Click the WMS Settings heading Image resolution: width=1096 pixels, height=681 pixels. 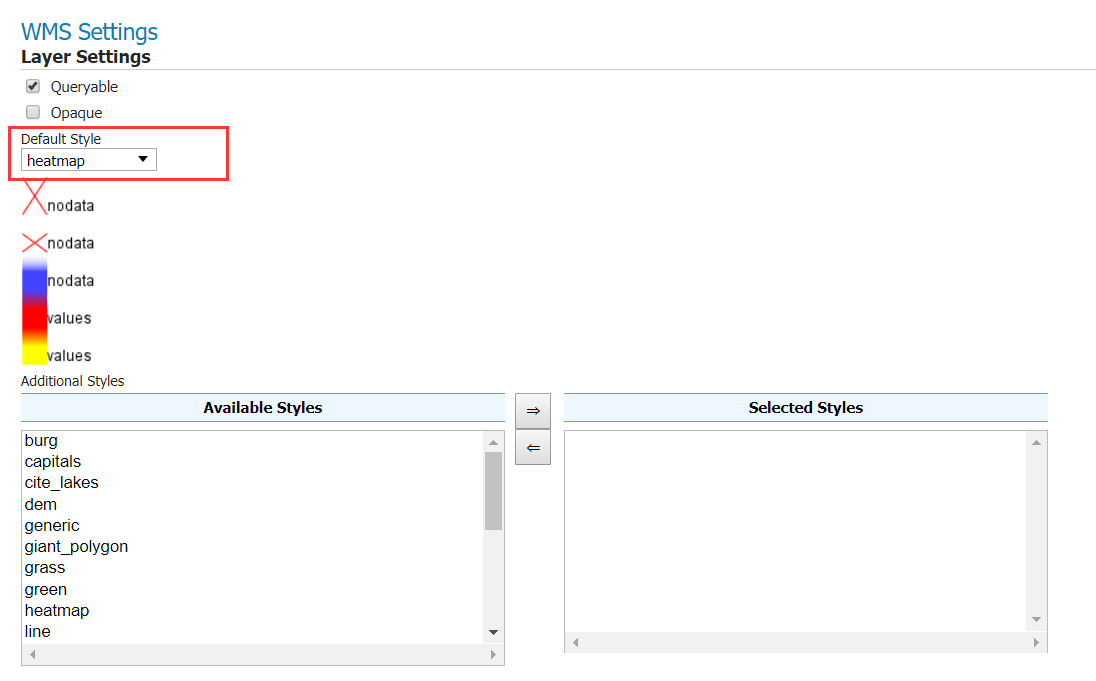click(89, 31)
